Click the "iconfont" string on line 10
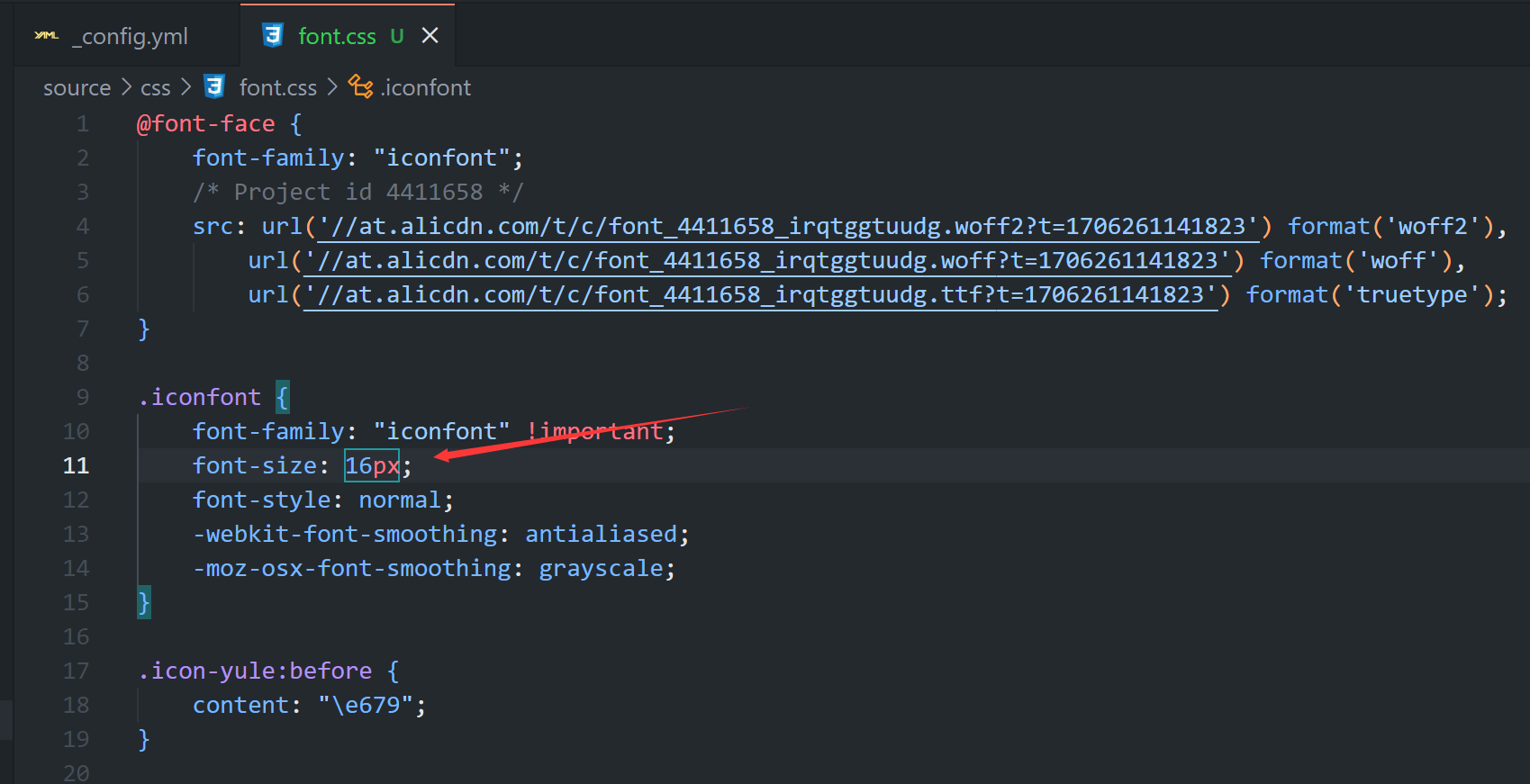The image size is (1530, 784). tap(441, 431)
